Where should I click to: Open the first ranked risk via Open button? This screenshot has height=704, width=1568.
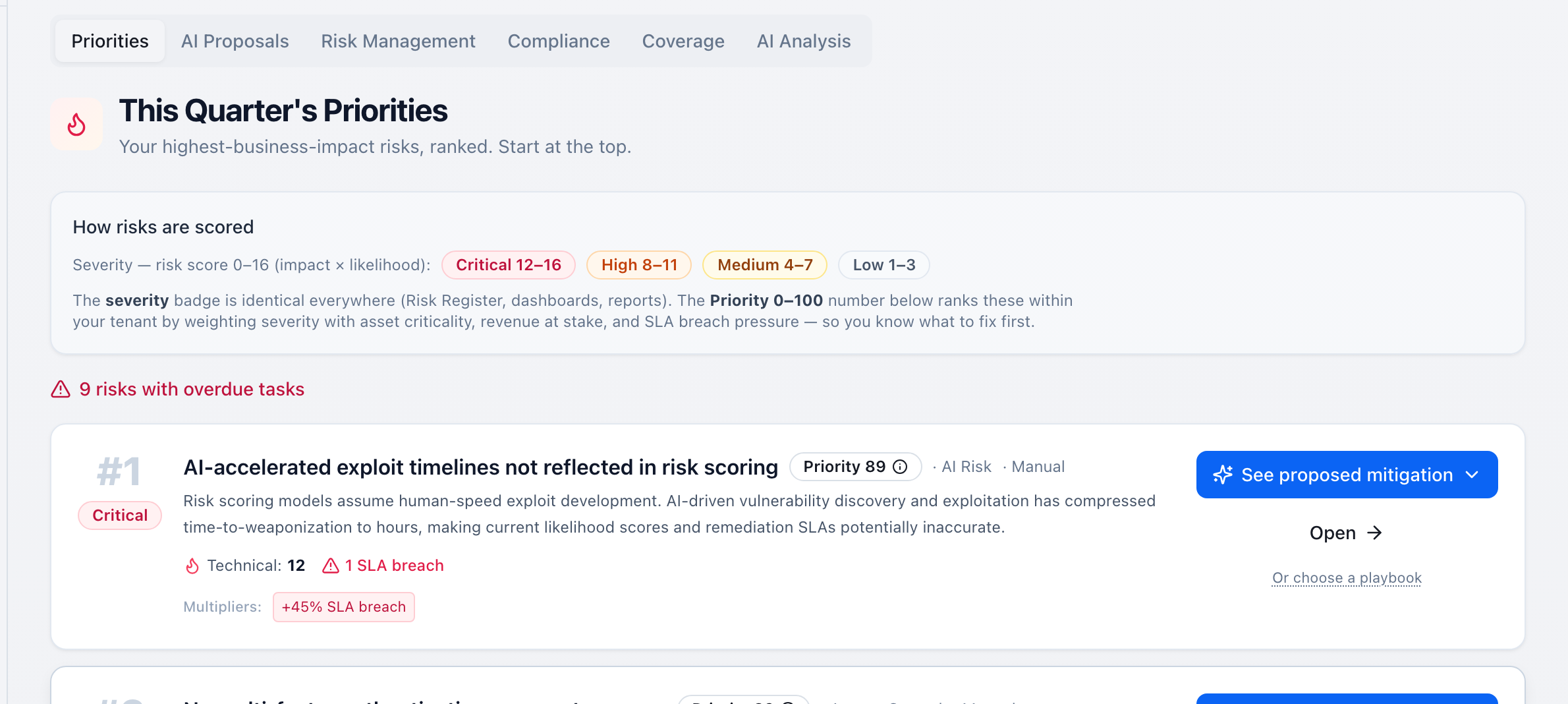click(x=1346, y=533)
